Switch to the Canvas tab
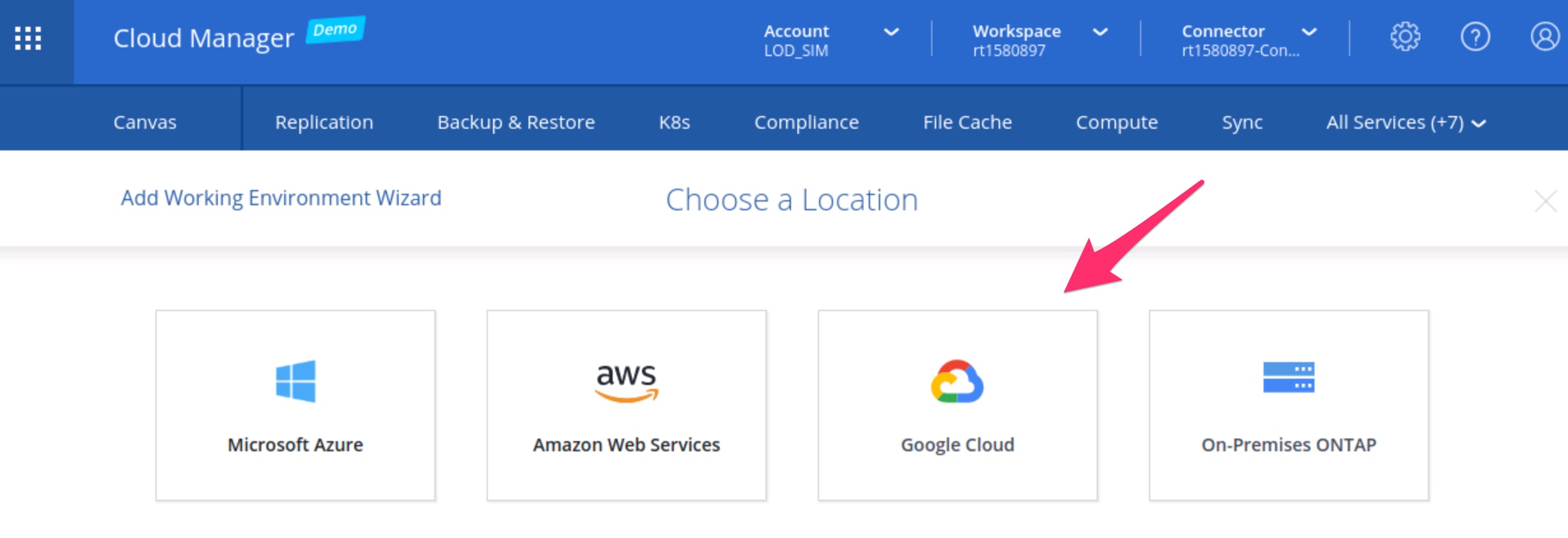 point(145,122)
